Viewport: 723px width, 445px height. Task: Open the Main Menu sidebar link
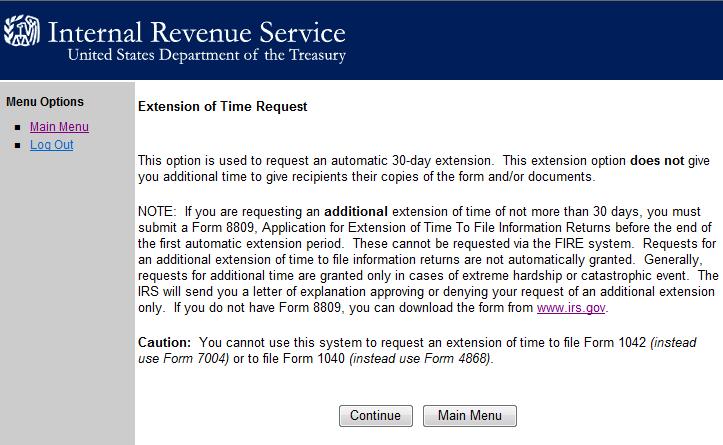click(x=59, y=127)
